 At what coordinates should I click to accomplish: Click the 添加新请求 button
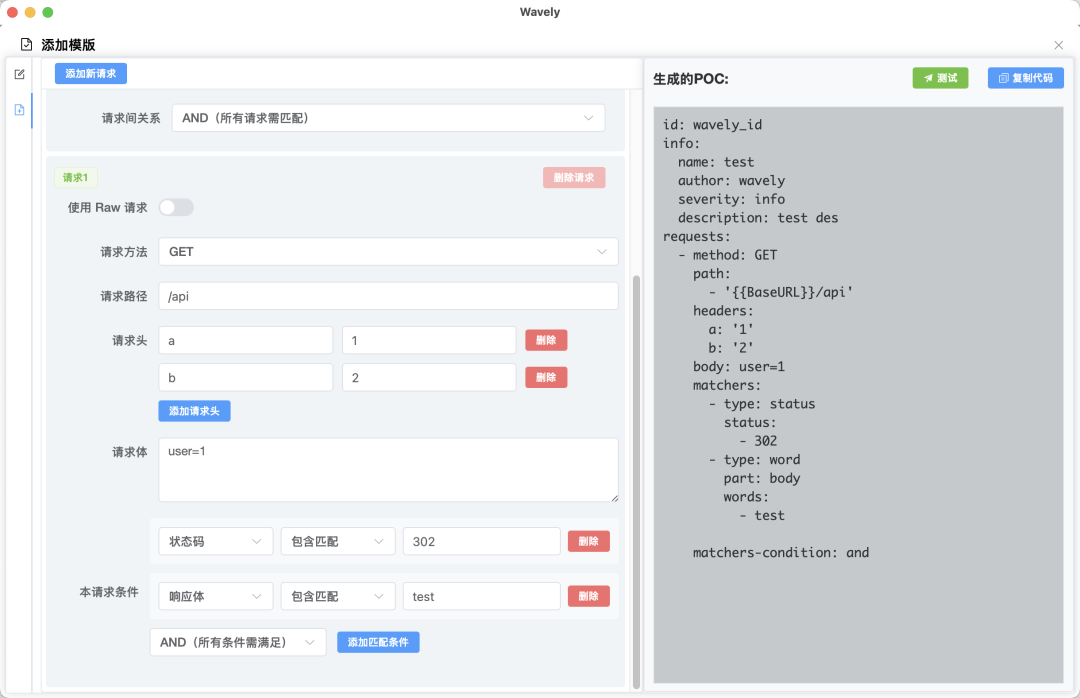pos(91,74)
